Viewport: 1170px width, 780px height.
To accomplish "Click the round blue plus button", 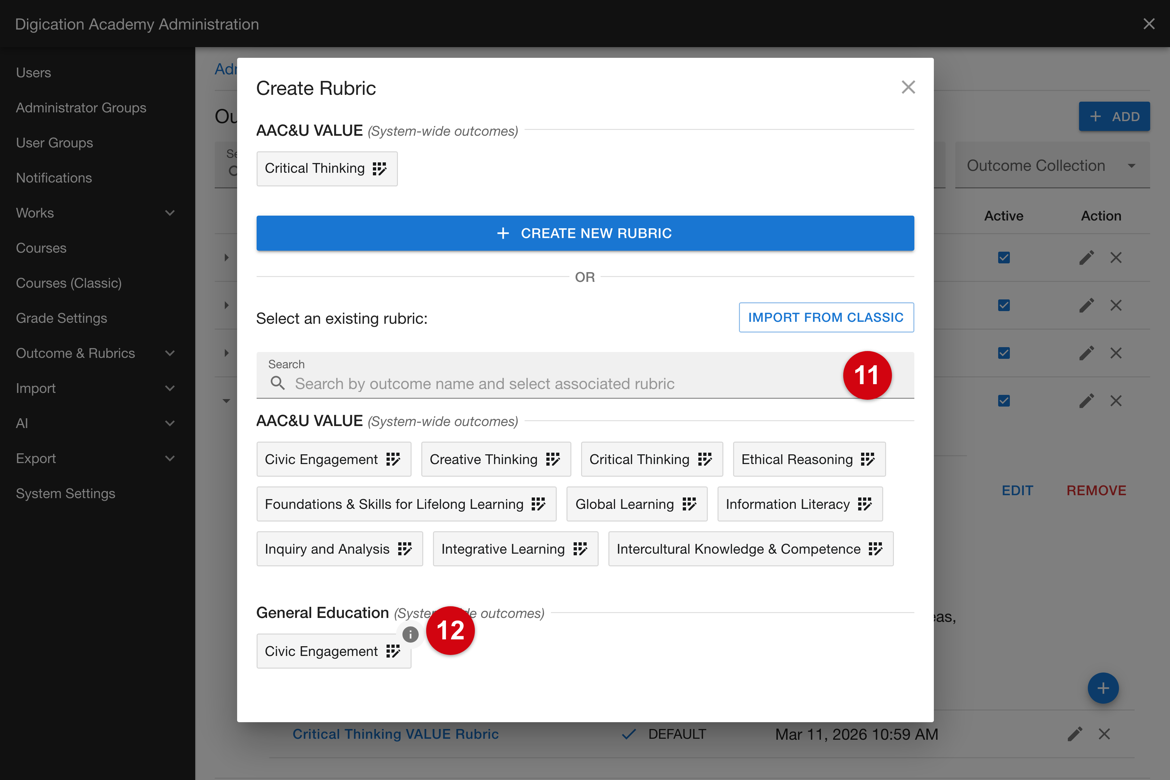I will point(1103,687).
